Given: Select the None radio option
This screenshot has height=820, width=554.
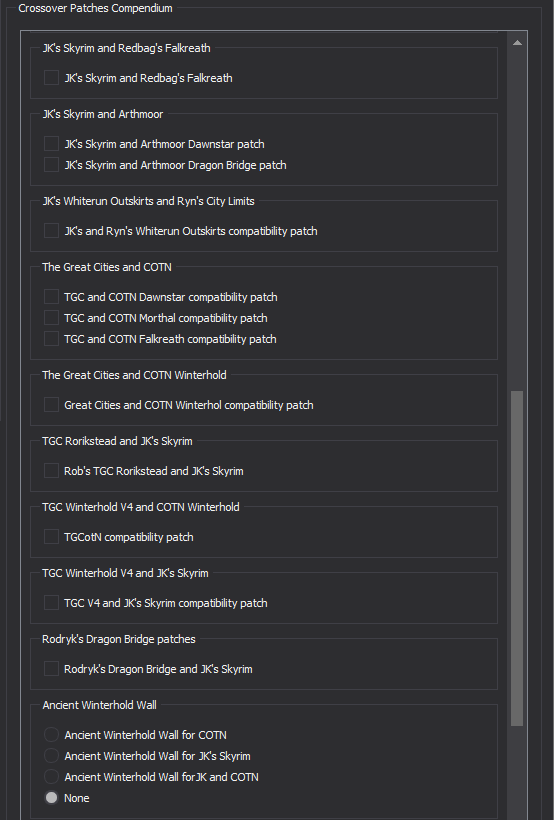Looking at the screenshot, I should tap(51, 798).
